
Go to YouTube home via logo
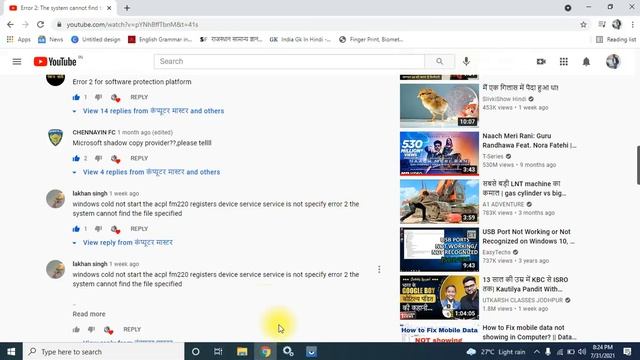click(x=56, y=62)
